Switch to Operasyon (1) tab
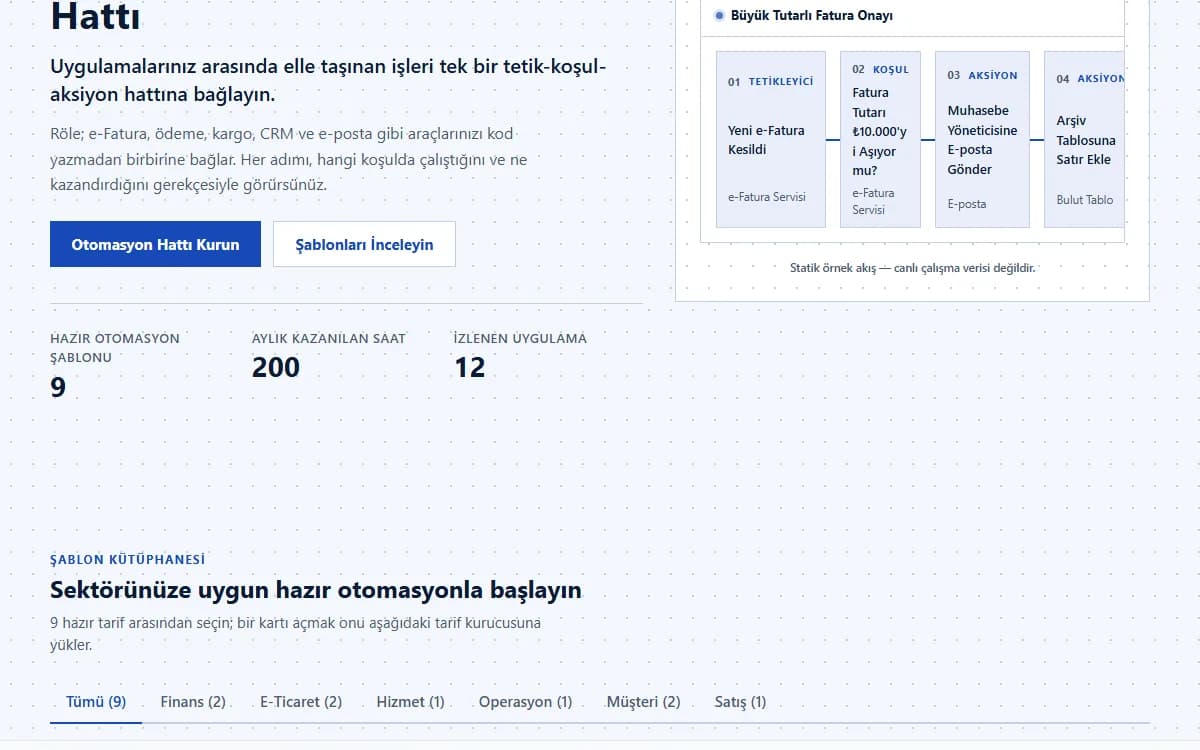This screenshot has height=750, width=1200. 526,702
